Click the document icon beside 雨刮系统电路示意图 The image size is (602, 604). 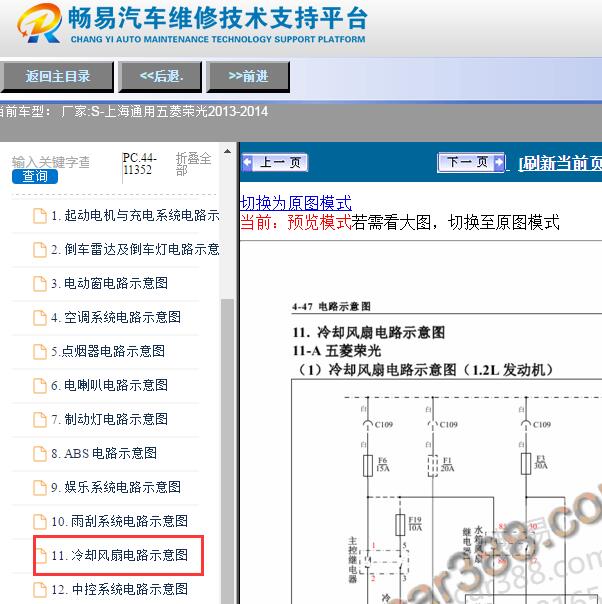pyautogui.click(x=40, y=522)
